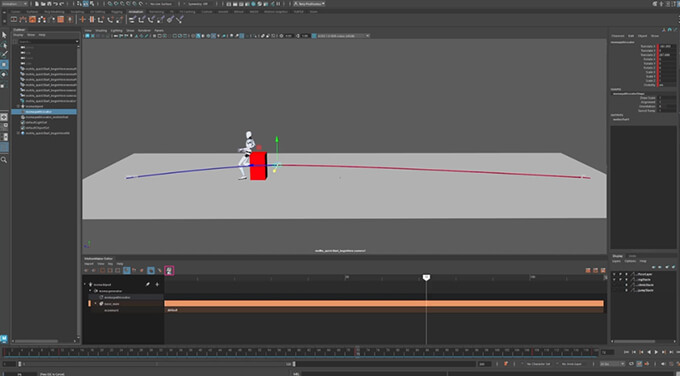Expand the last node in Outliner

(x=18, y=133)
